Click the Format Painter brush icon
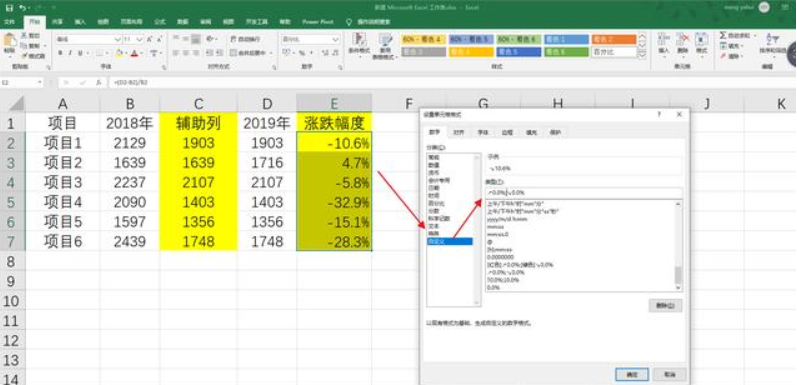 (24, 56)
